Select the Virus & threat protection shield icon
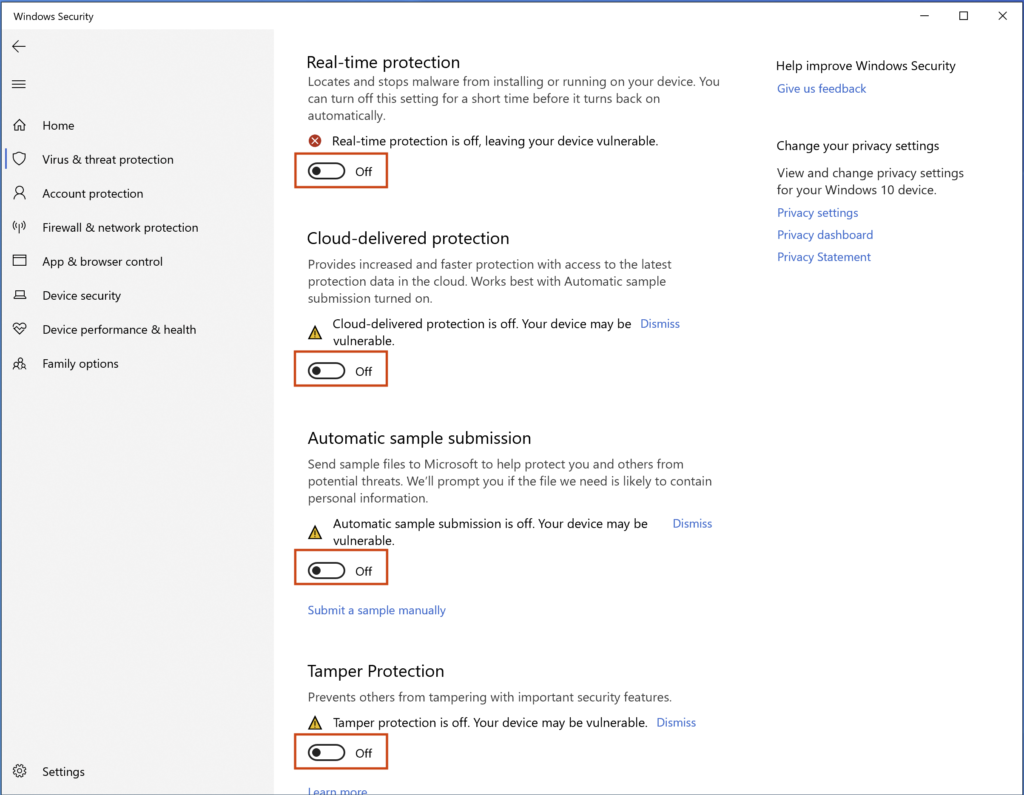The image size is (1024, 795). (x=19, y=160)
